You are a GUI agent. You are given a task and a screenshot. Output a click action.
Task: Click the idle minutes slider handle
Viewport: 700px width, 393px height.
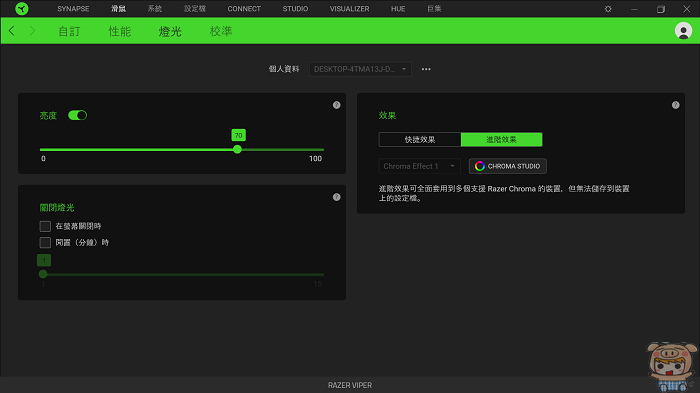click(x=43, y=274)
